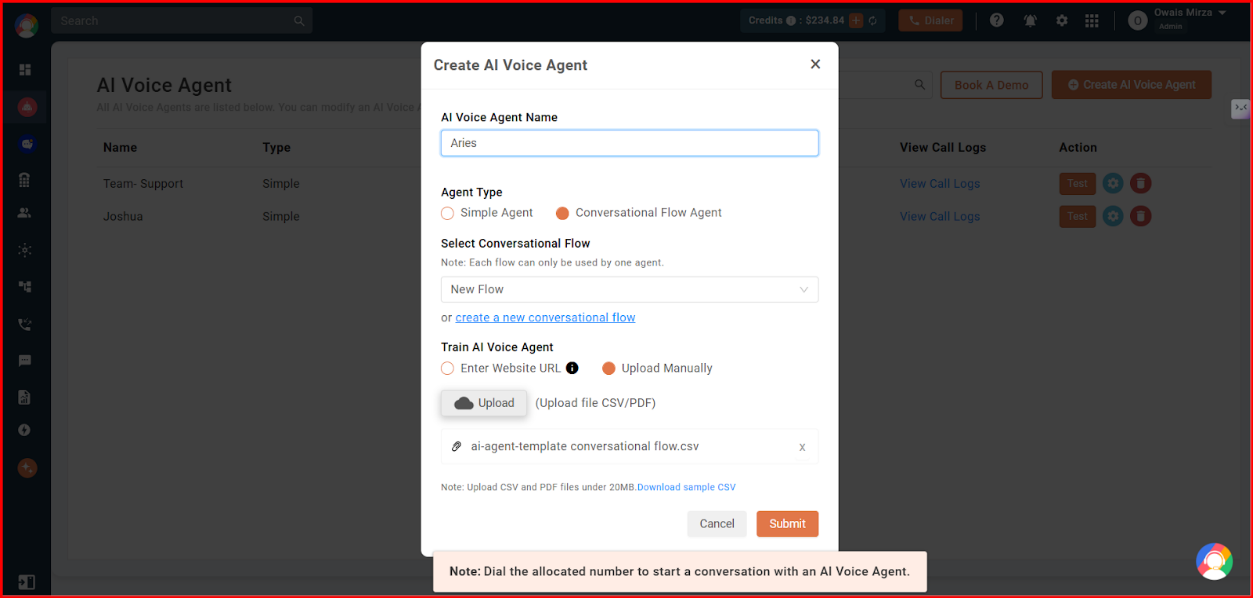Open the call logs phone icon in sidebar
The image size is (1253, 598).
pos(25,324)
